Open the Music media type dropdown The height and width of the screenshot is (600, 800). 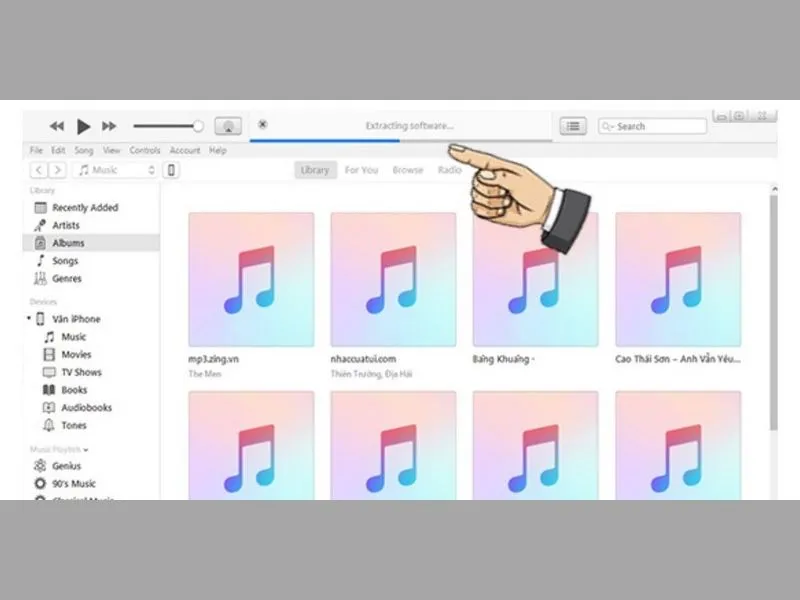click(115, 170)
